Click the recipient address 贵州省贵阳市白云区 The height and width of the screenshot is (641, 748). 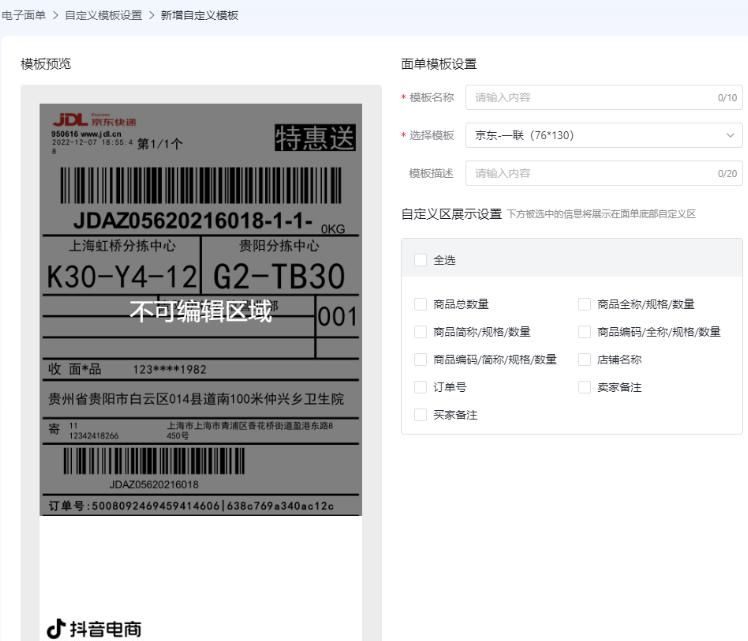[x=196, y=399]
